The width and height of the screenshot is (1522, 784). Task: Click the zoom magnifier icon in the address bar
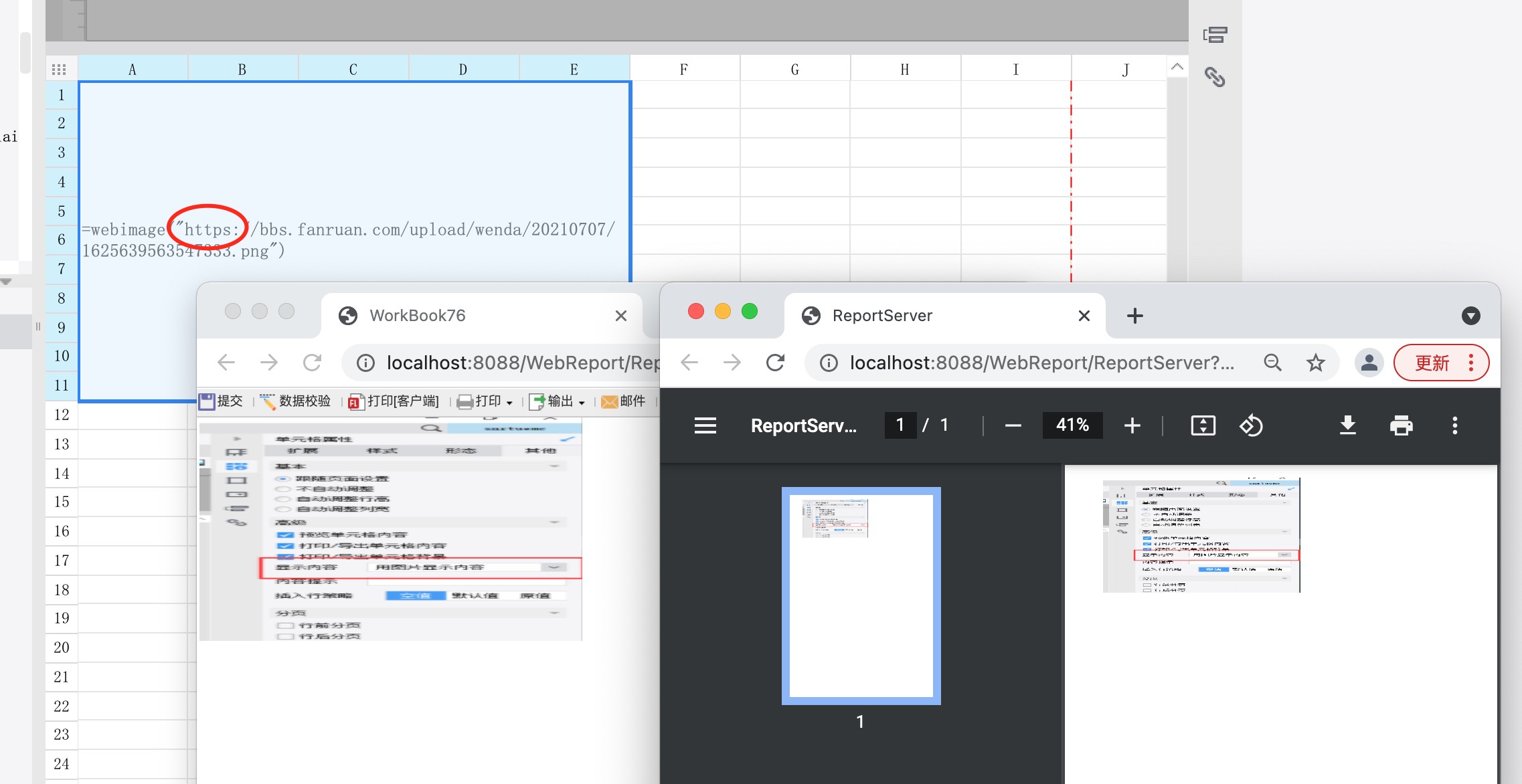click(1272, 363)
